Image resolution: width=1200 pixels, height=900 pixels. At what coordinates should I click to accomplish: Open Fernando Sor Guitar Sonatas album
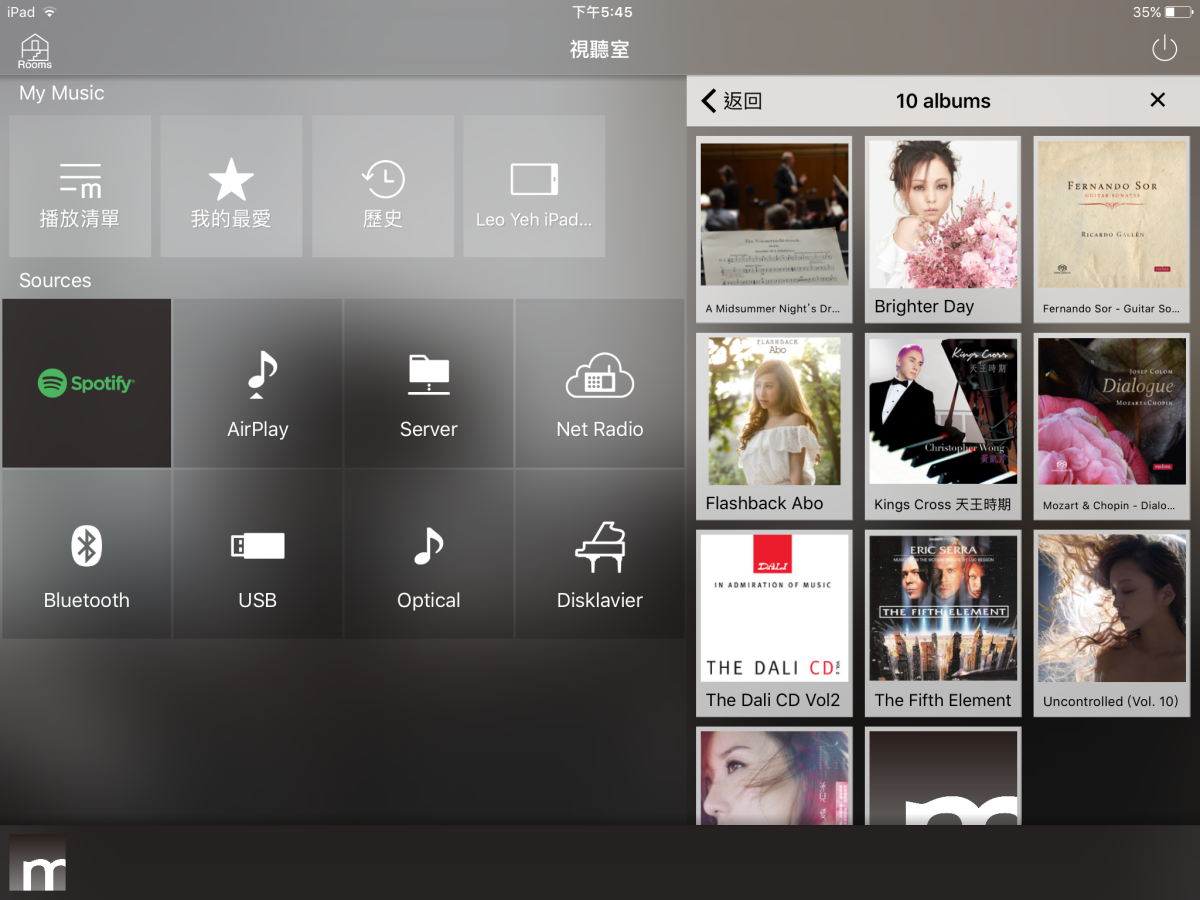(x=1111, y=229)
